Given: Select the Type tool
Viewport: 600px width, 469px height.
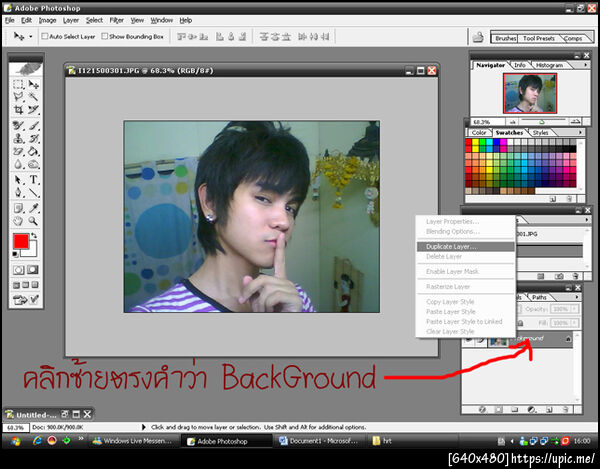Looking at the screenshot, I should click(x=34, y=179).
